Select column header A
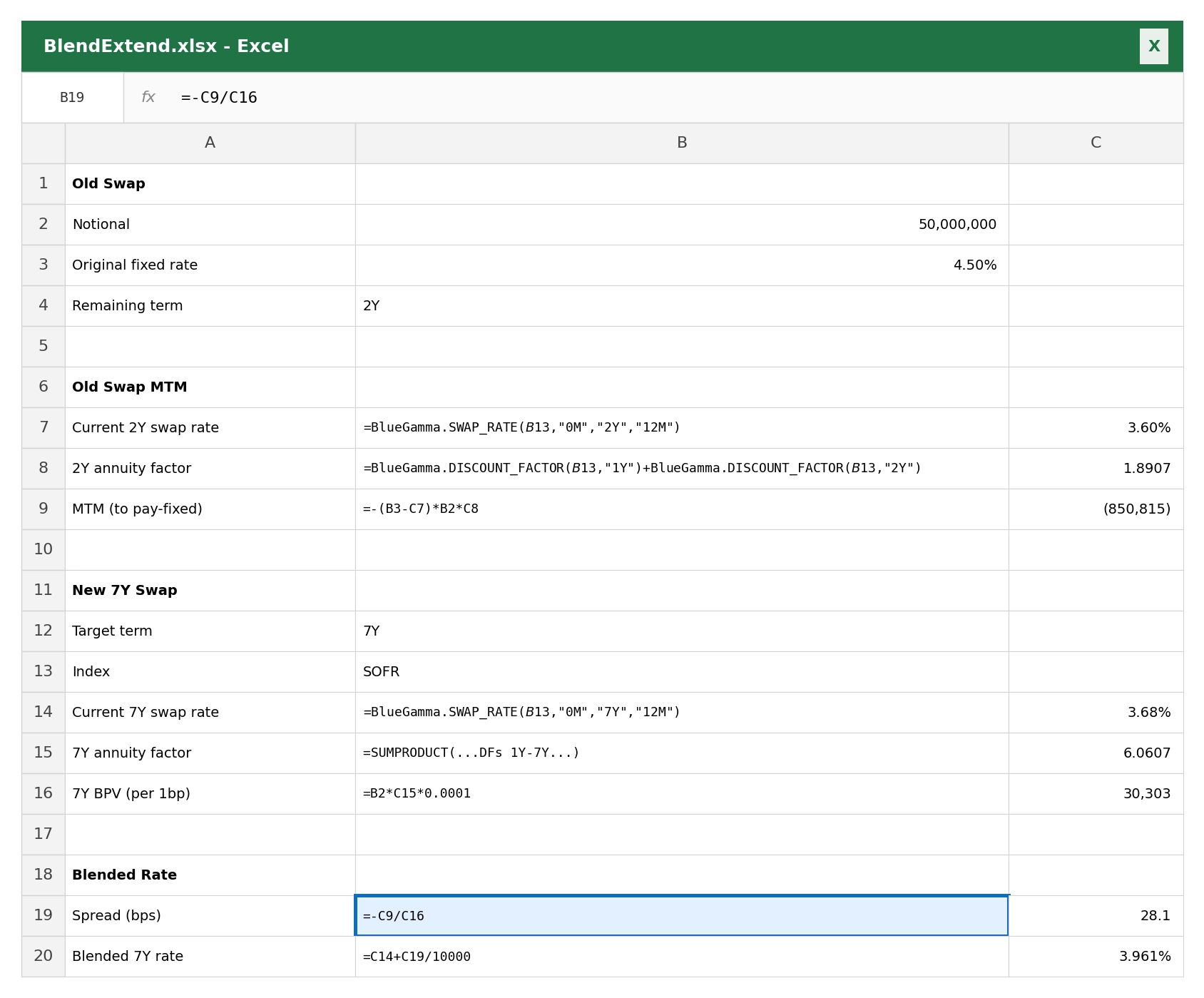This screenshot has height=998, width=1204. pos(209,143)
